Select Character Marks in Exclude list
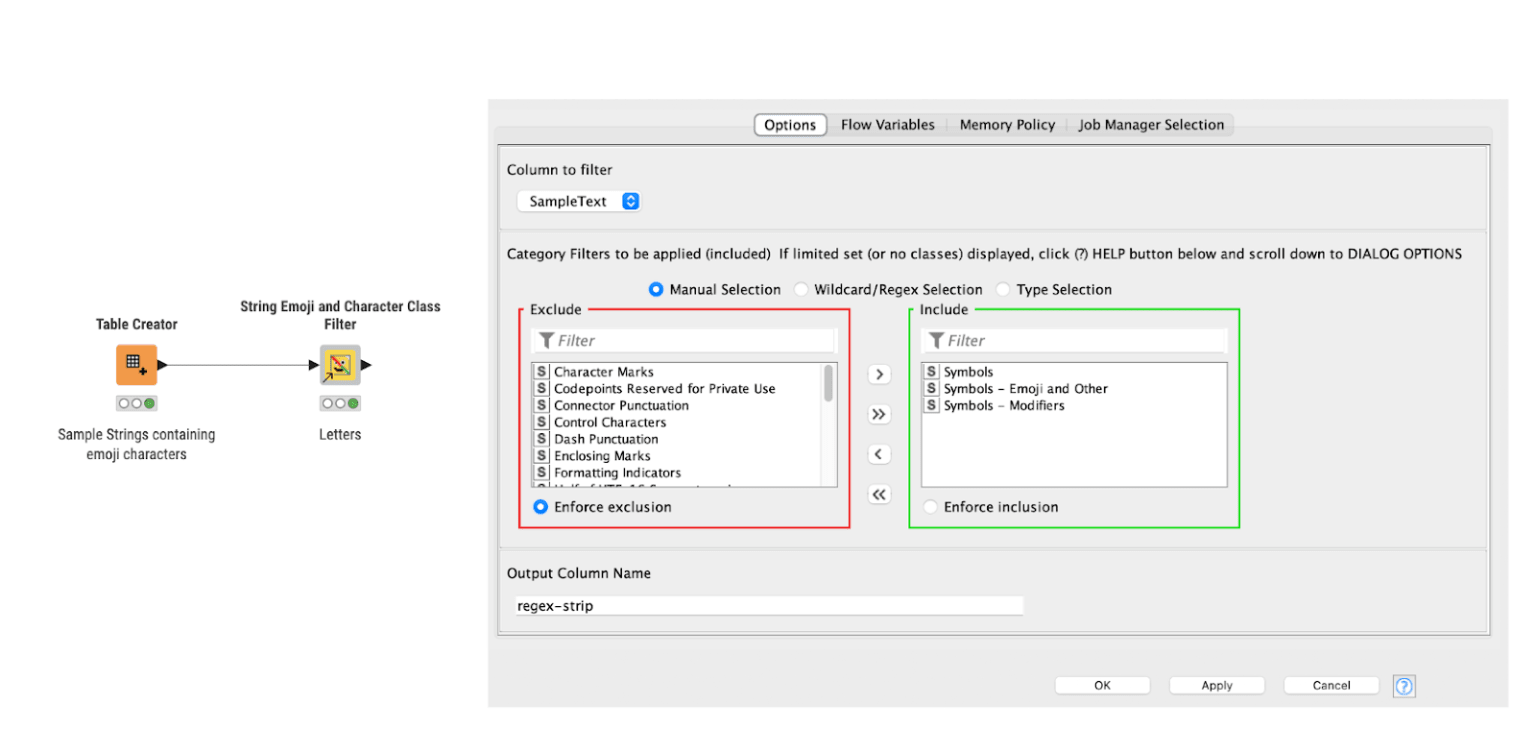 coord(604,372)
